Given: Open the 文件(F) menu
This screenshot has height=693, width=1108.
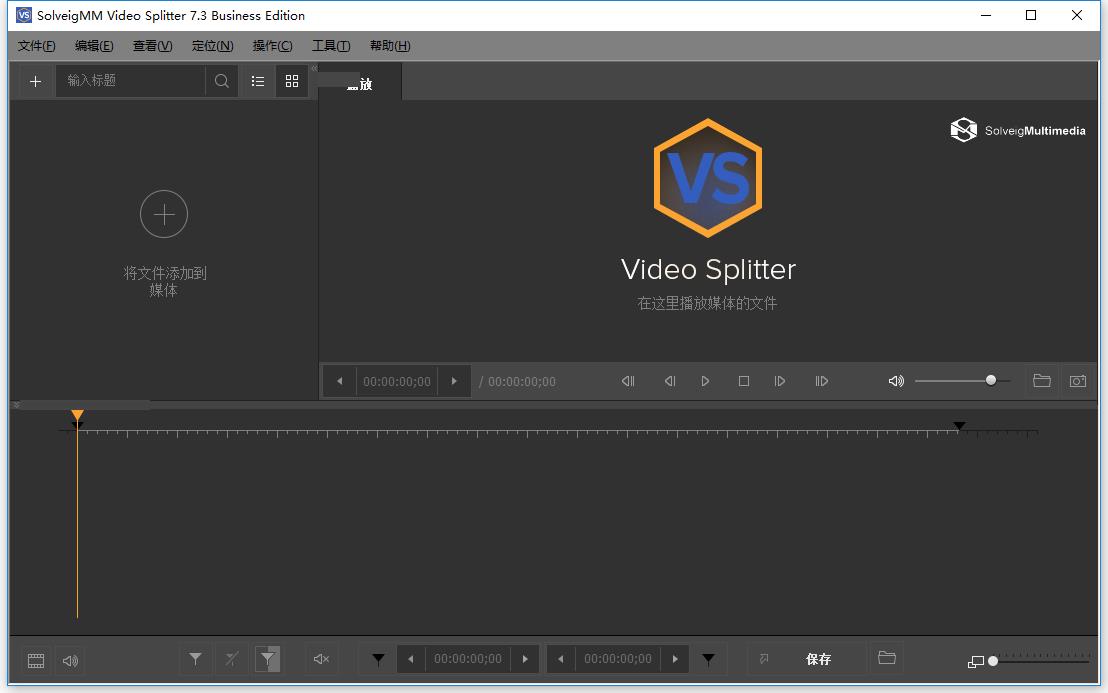Looking at the screenshot, I should pyautogui.click(x=37, y=46).
